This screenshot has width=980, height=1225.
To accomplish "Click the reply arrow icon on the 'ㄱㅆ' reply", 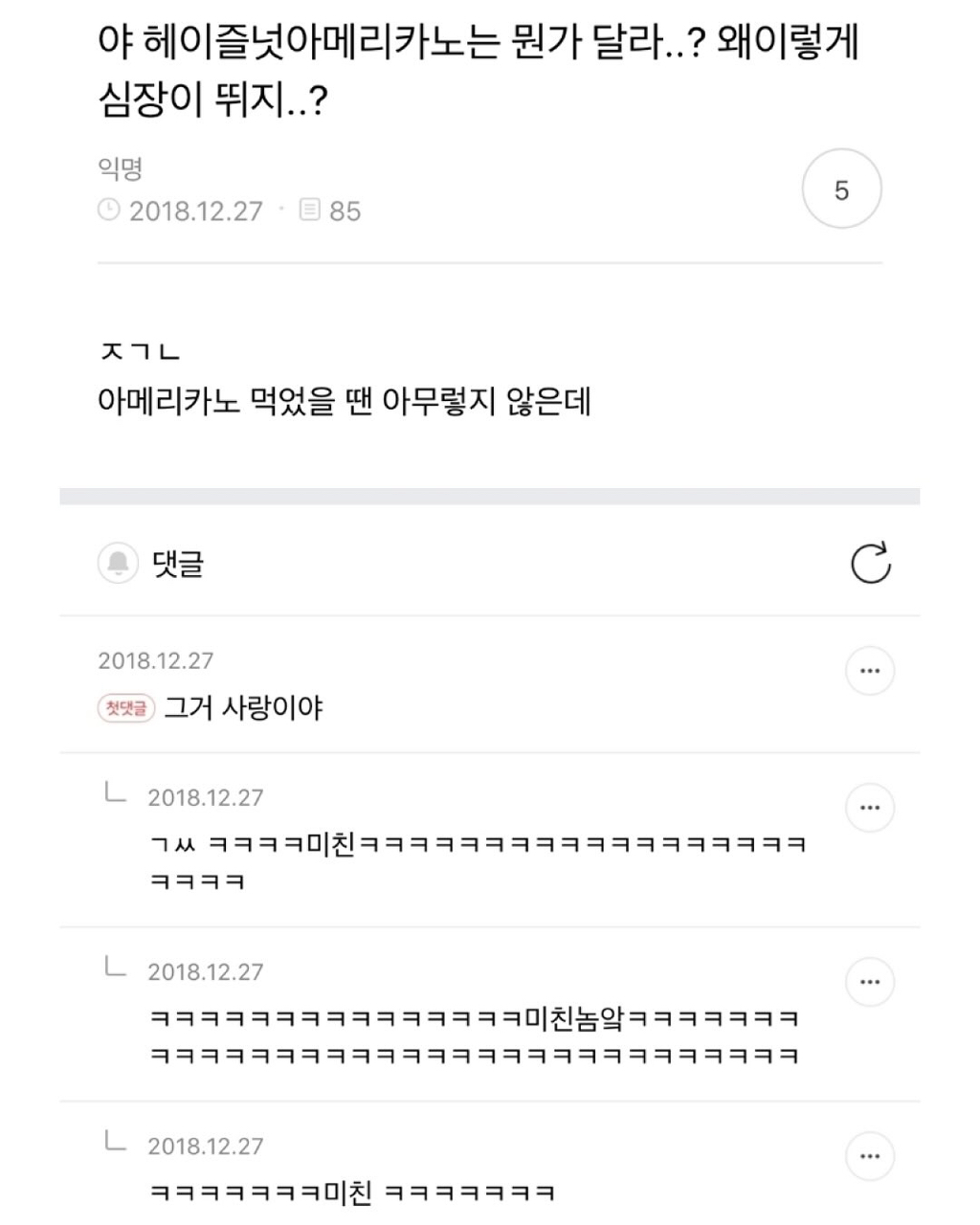I will pyautogui.click(x=115, y=793).
